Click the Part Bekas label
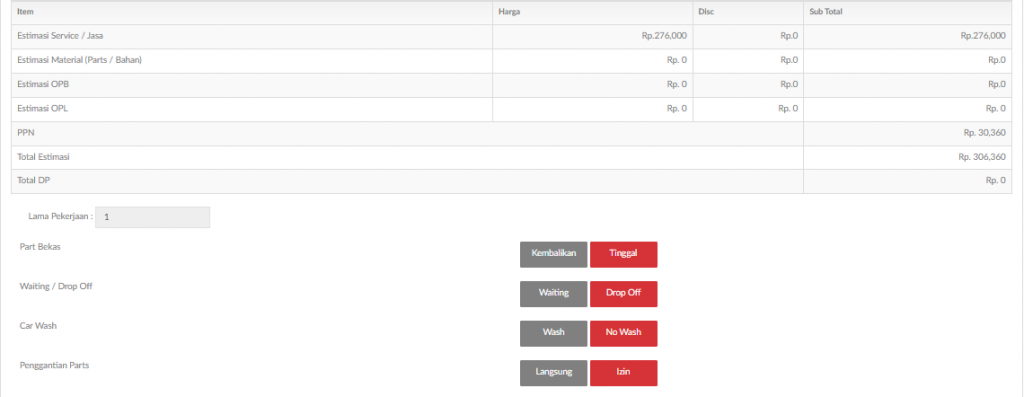This screenshot has height=397, width=1024. pos(40,247)
